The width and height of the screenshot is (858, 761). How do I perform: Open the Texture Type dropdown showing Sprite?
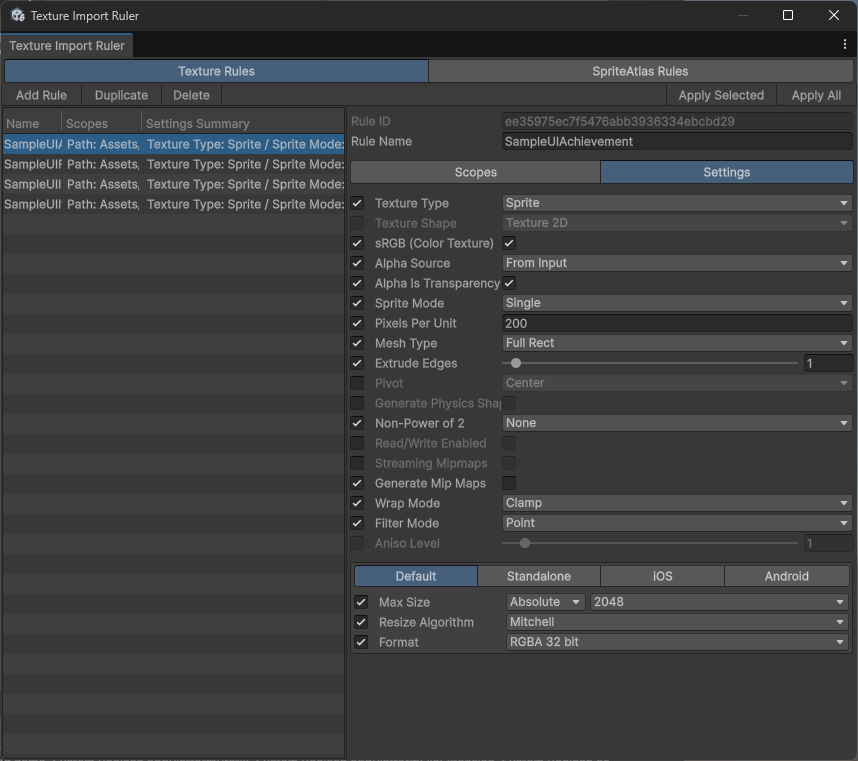(x=677, y=203)
